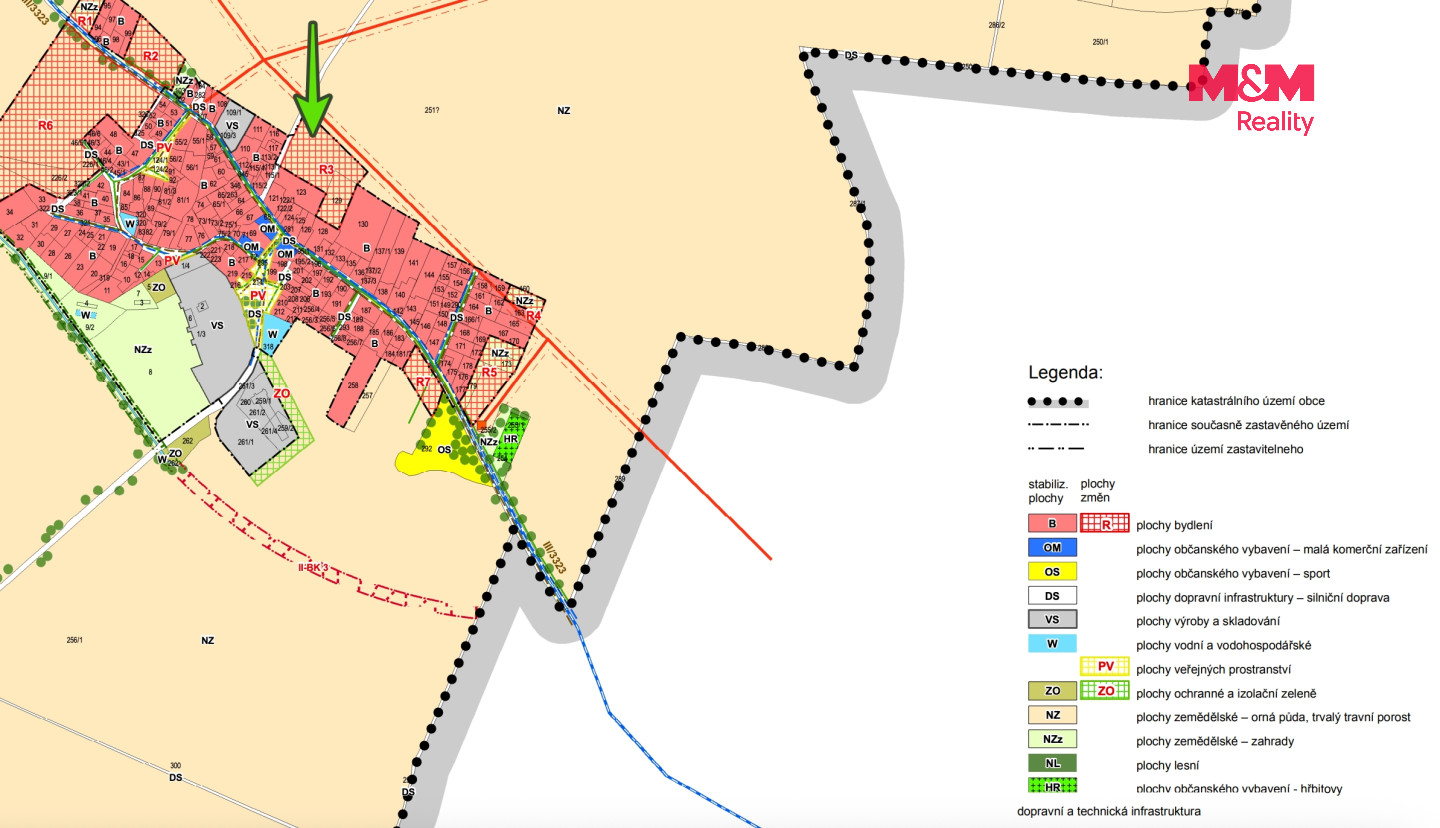Select 'plochy výroby a skladování' entry
The width and height of the screenshot is (1440, 828).
(x=1208, y=621)
